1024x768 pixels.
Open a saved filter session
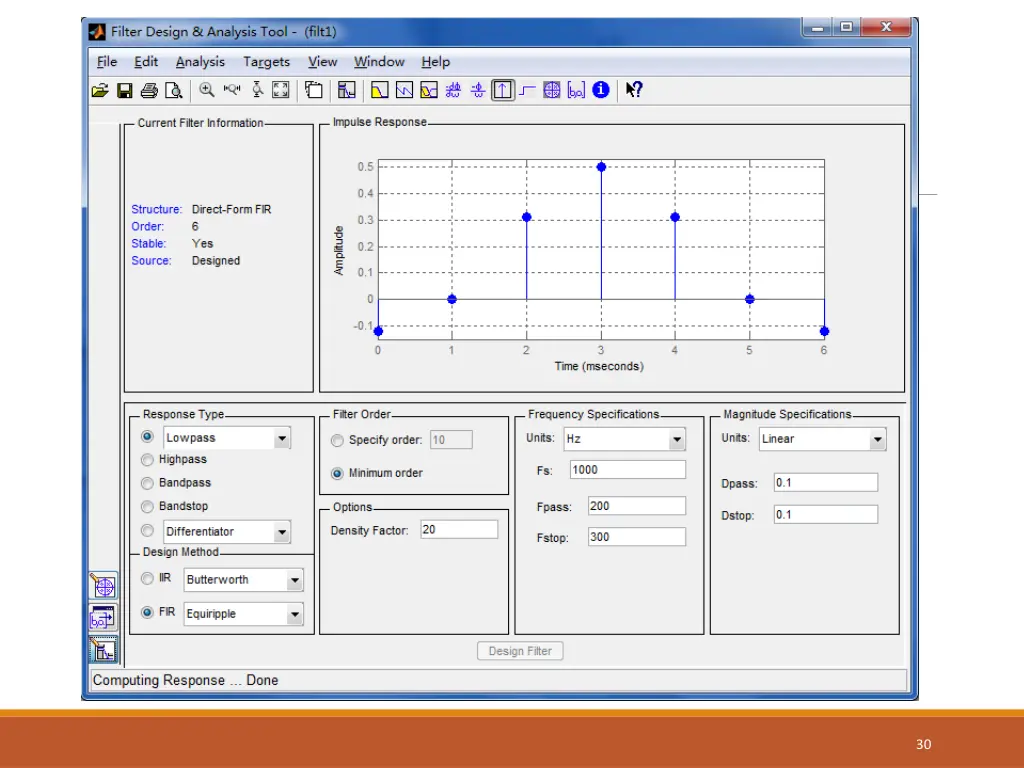100,90
